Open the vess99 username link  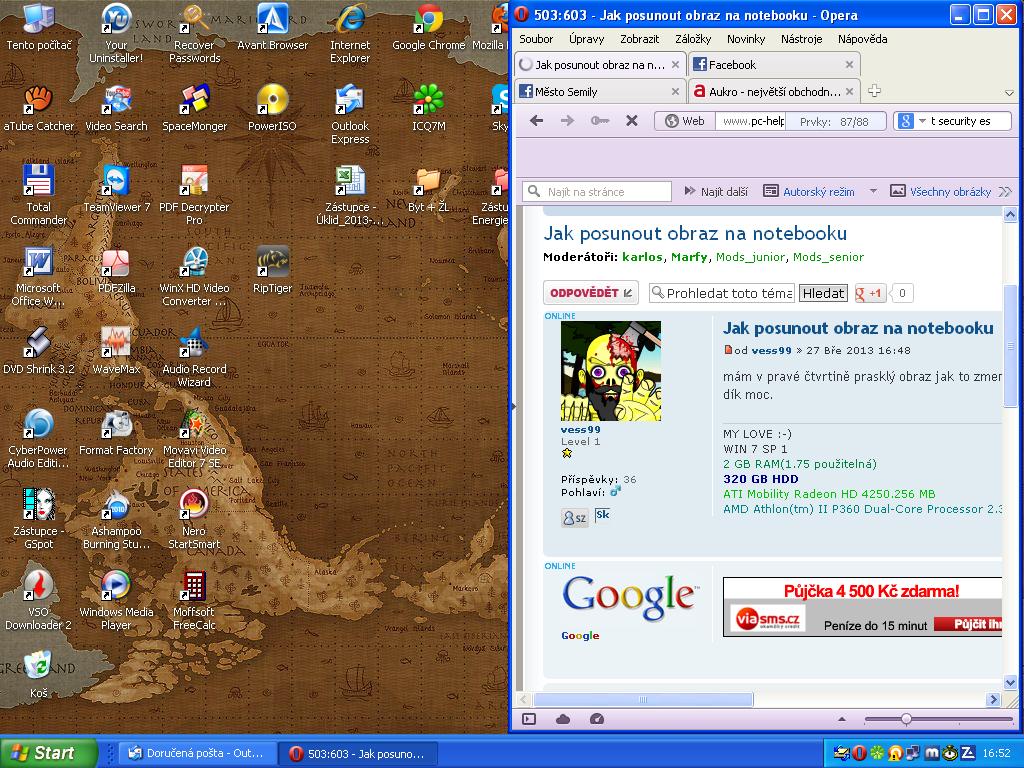pyautogui.click(x=580, y=429)
